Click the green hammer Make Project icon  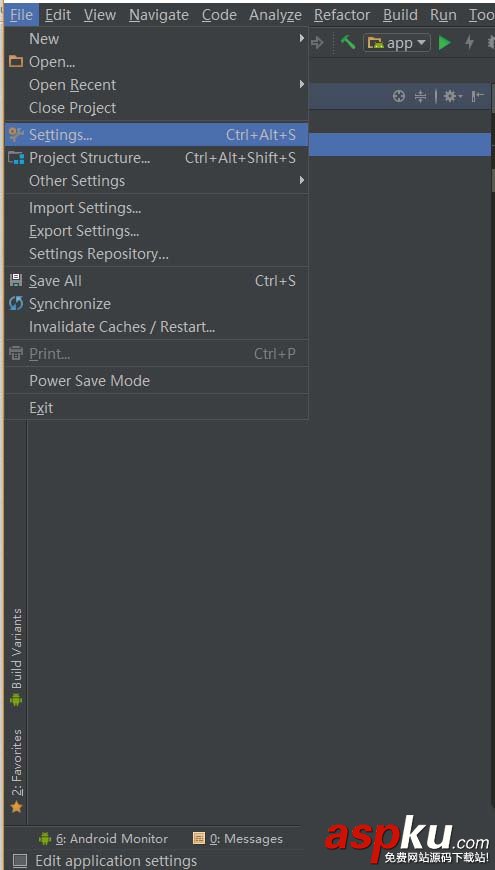[348, 42]
